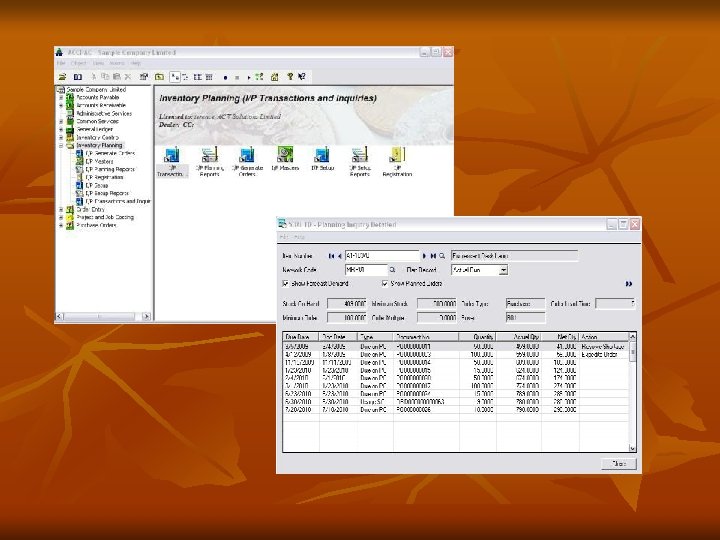Open the I/P Registration icon
The width and height of the screenshot is (720, 540).
pos(397,155)
